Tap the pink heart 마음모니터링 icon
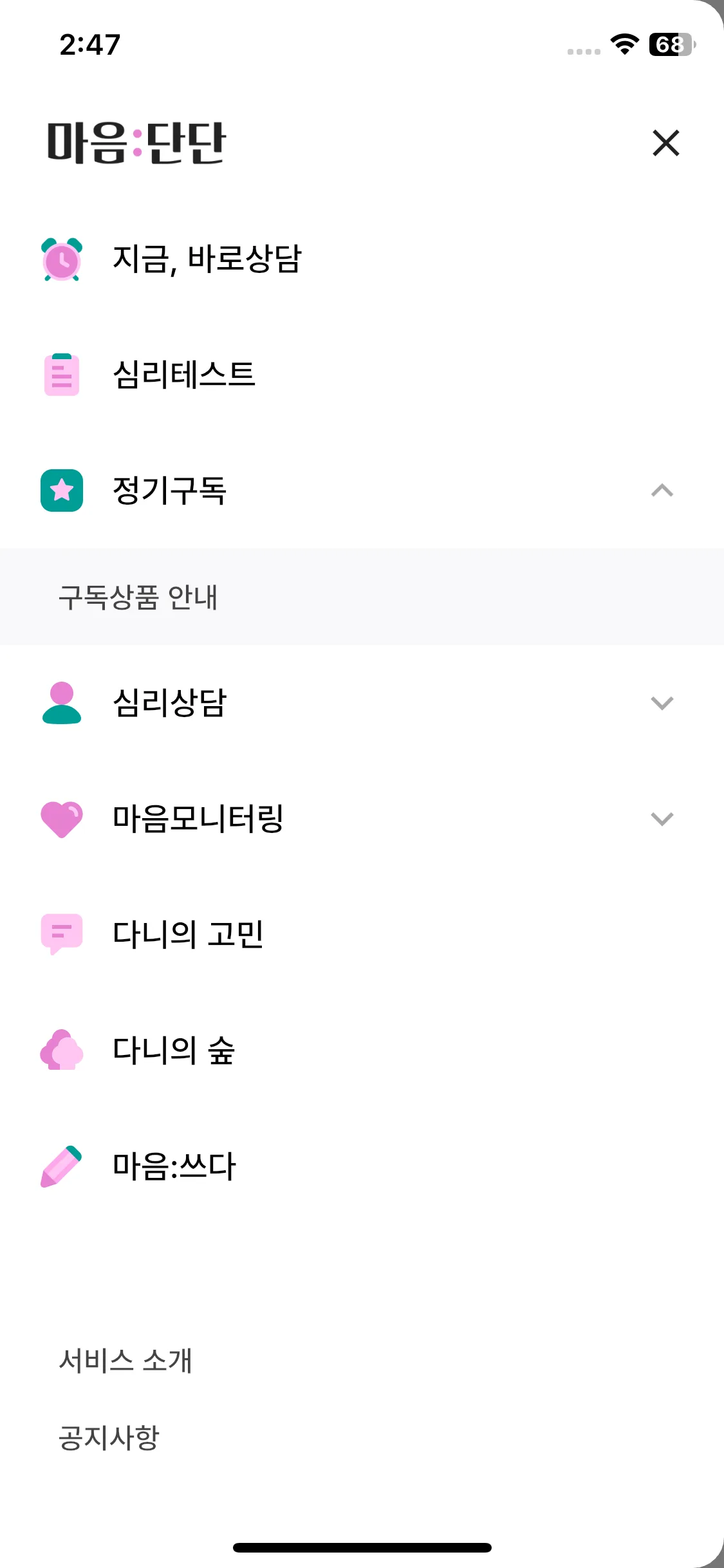 [x=62, y=819]
